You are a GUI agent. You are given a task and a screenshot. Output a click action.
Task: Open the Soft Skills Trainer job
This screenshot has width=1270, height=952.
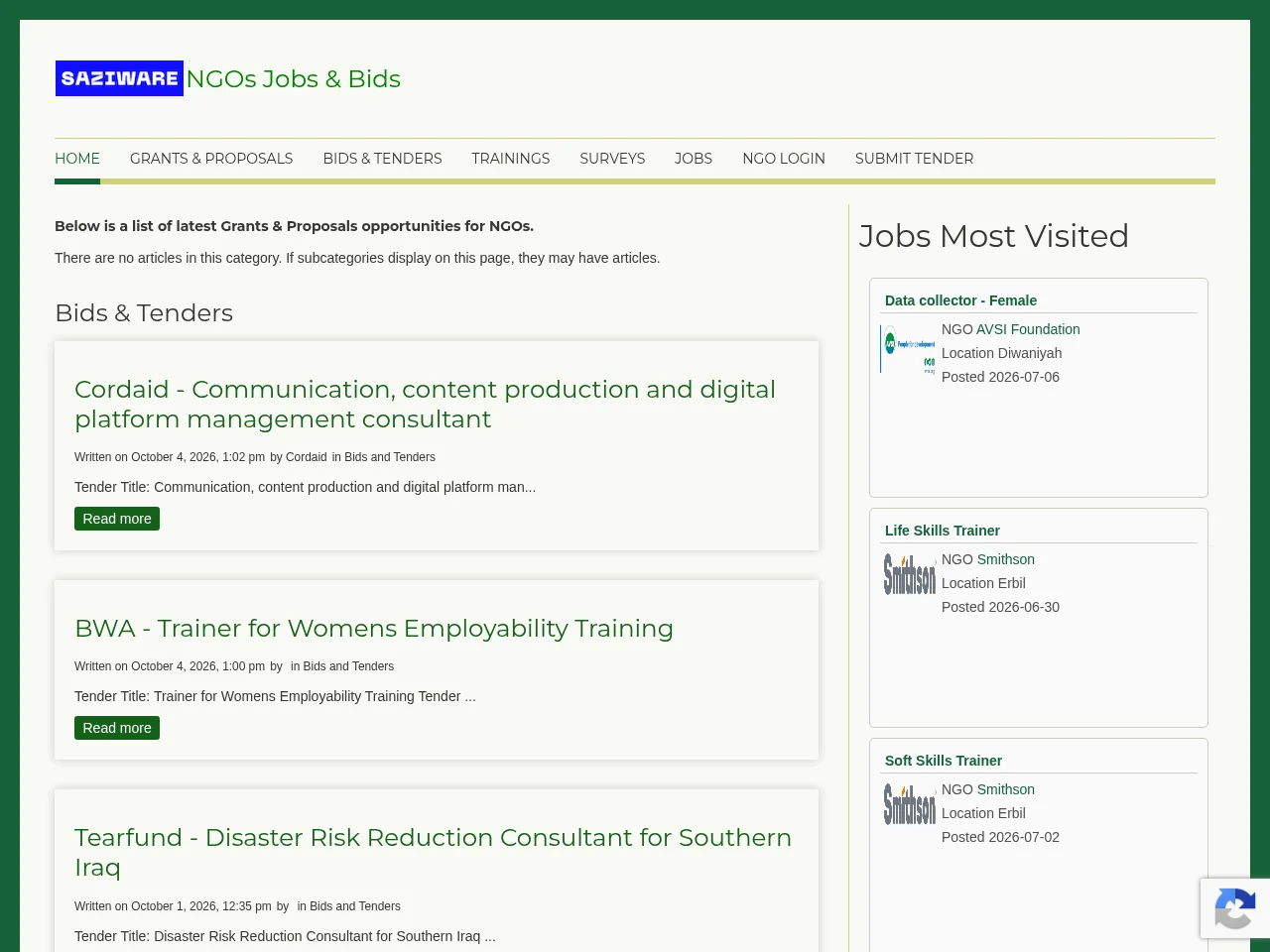944,761
